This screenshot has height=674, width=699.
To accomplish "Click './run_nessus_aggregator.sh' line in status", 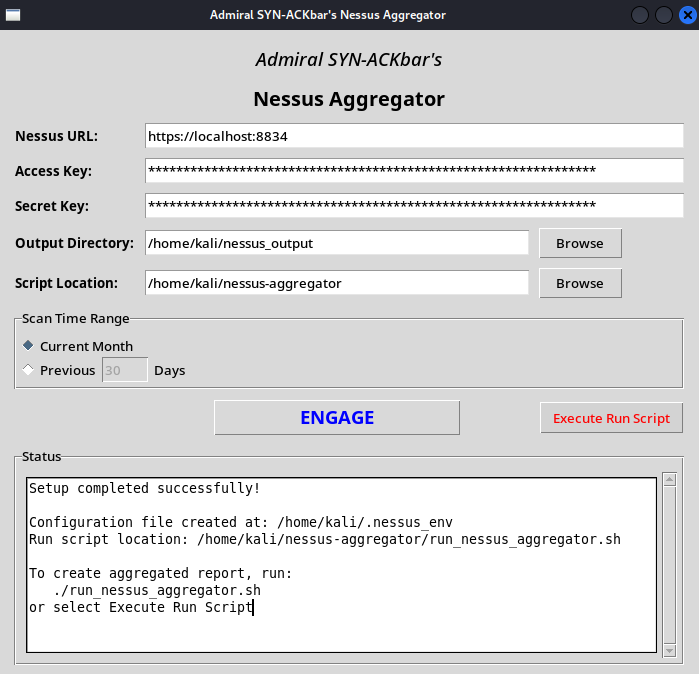I will coord(157,590).
